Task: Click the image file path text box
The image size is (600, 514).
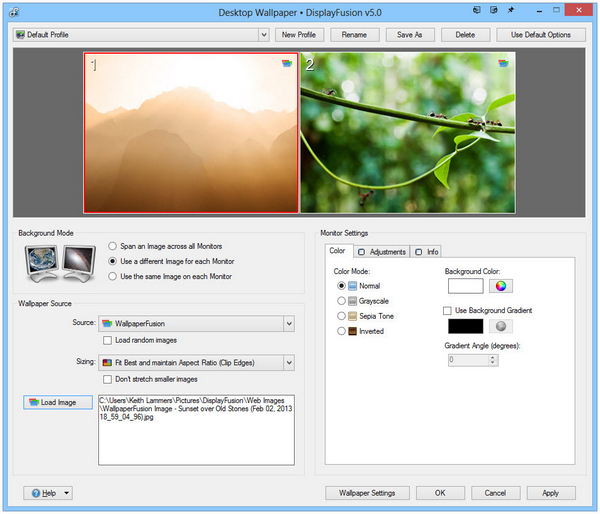Action: click(x=196, y=430)
